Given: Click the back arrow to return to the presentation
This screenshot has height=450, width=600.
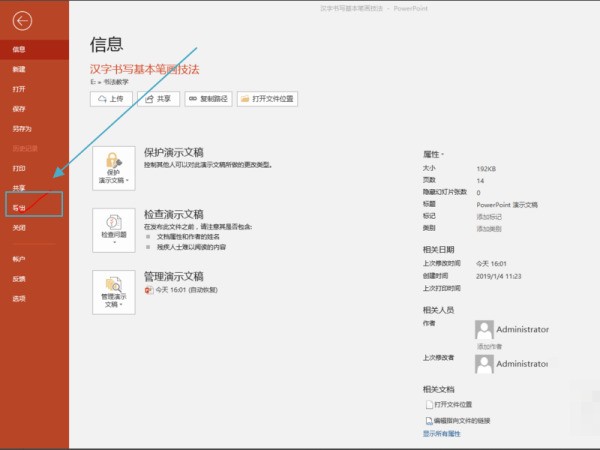Looking at the screenshot, I should coord(22,21).
